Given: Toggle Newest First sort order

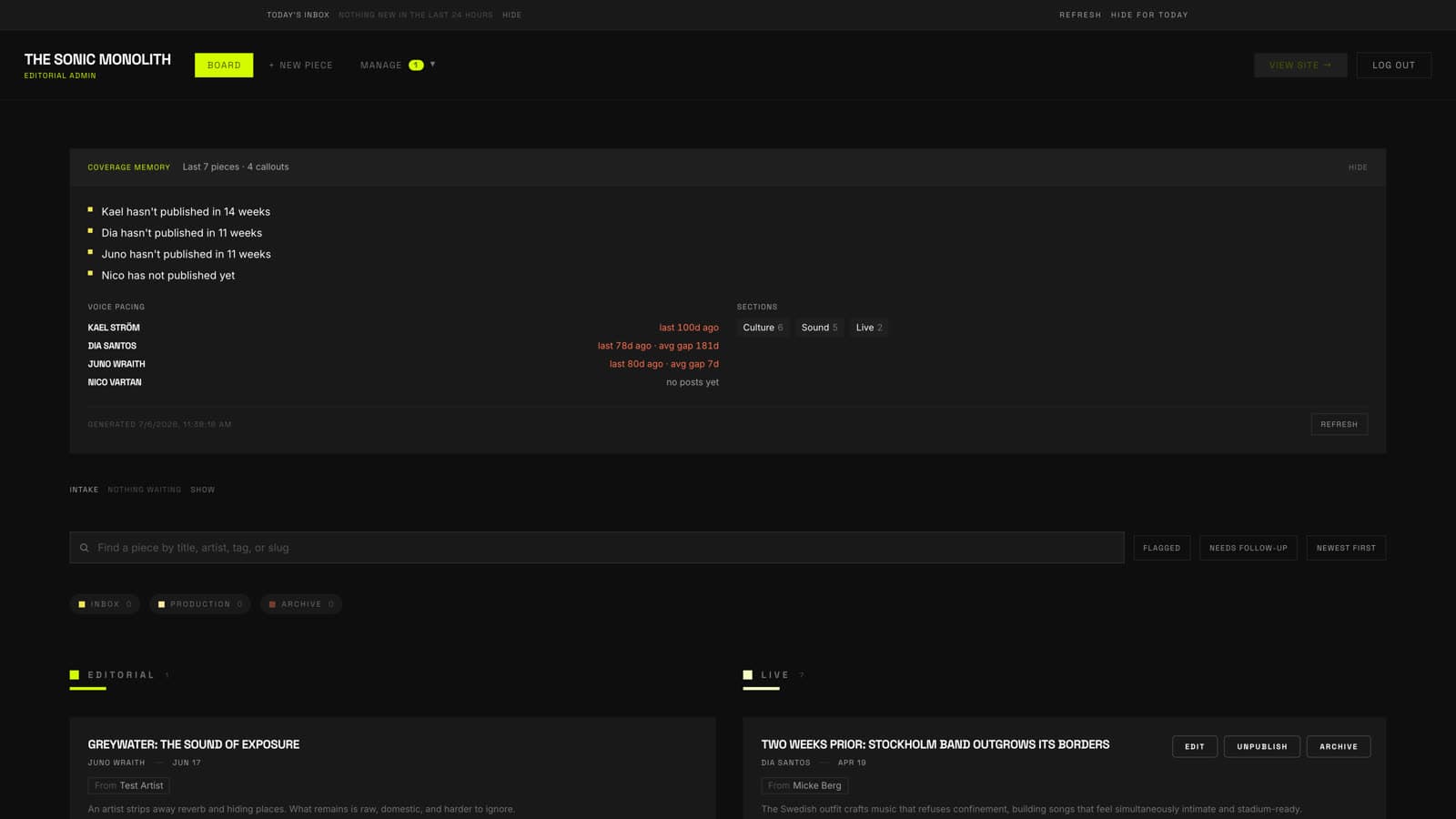Looking at the screenshot, I should [1346, 548].
